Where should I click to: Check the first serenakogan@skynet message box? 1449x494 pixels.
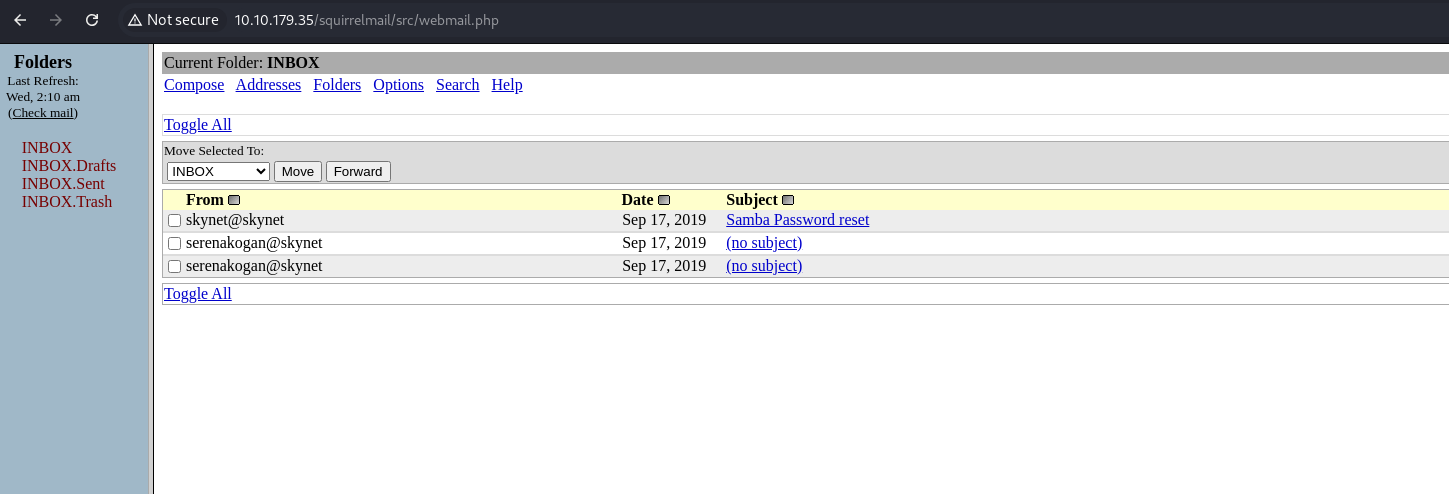tap(174, 243)
